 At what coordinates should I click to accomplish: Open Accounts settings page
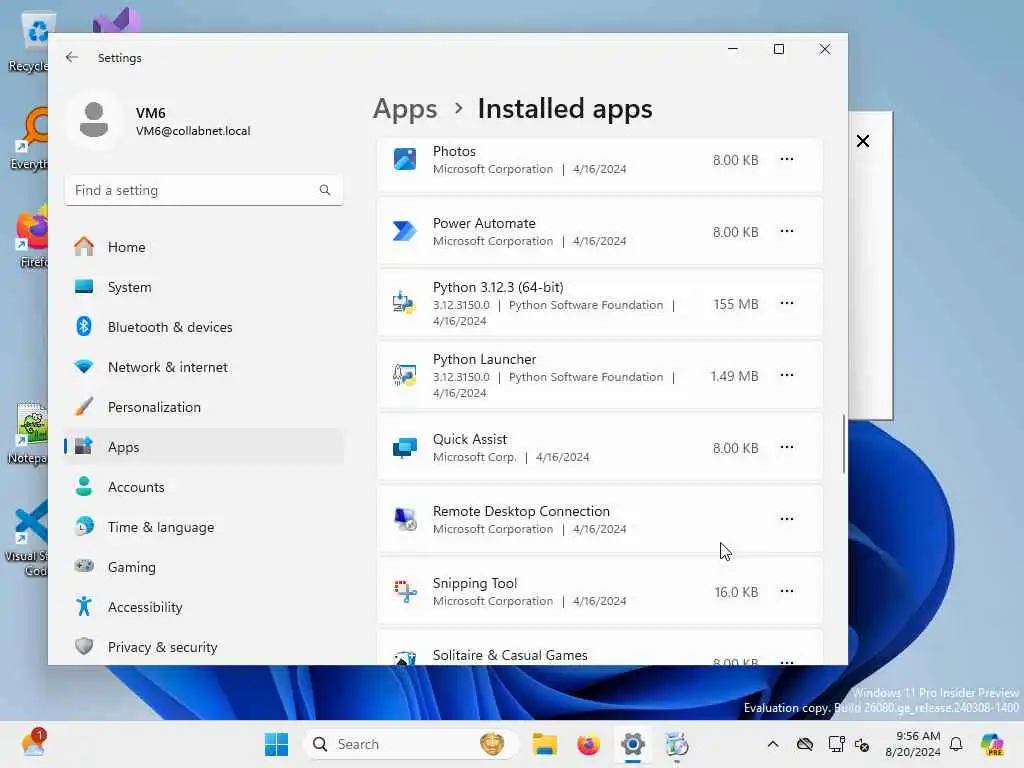[204, 487]
